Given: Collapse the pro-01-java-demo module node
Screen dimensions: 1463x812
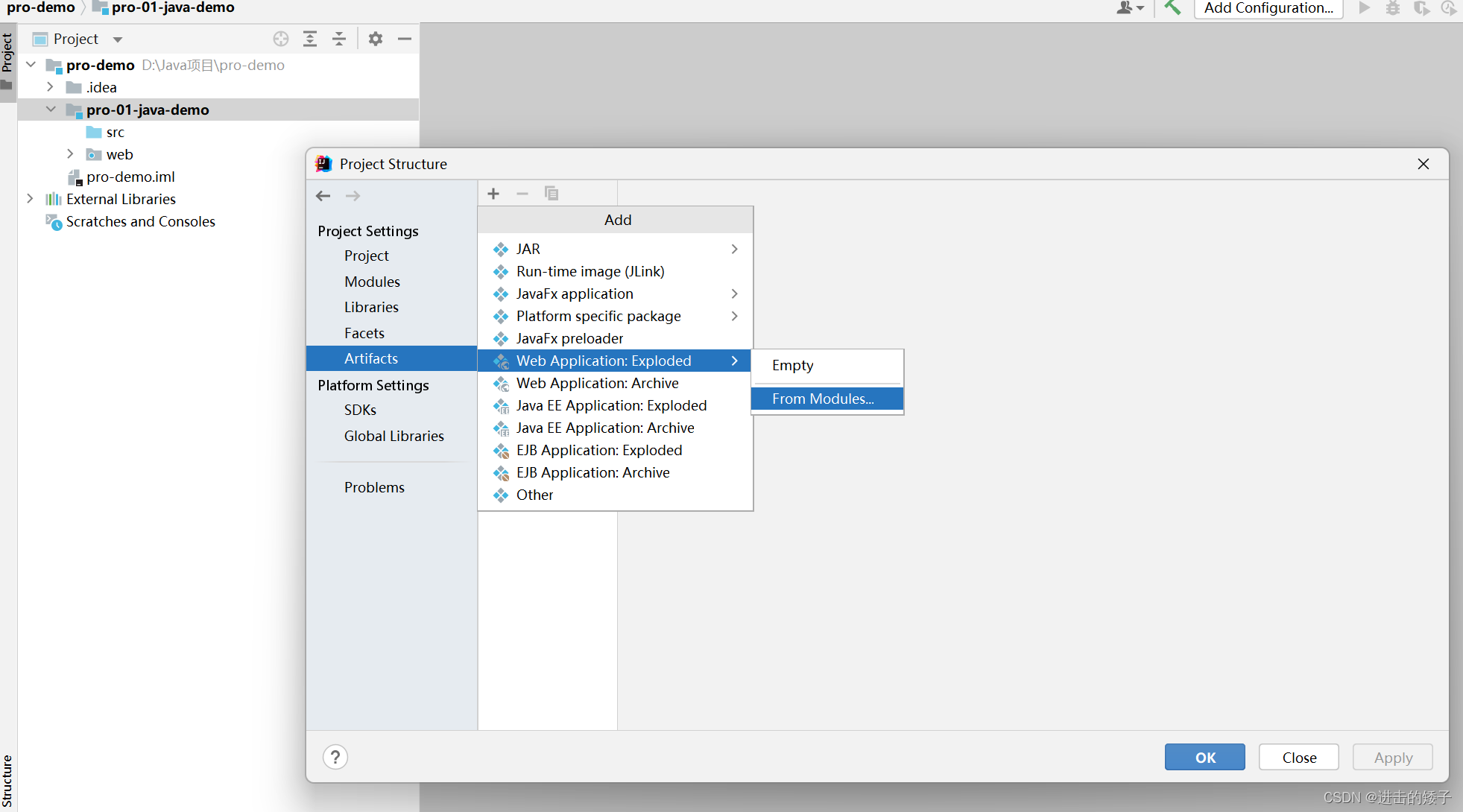Looking at the screenshot, I should pos(51,110).
